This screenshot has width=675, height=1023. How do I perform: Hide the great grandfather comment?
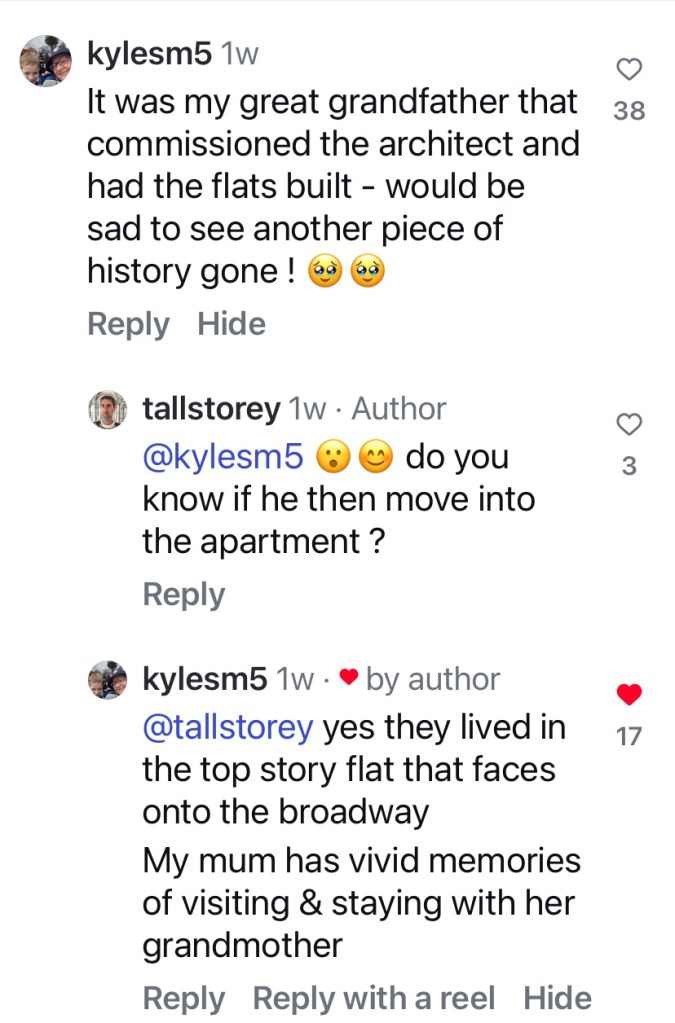(x=231, y=324)
